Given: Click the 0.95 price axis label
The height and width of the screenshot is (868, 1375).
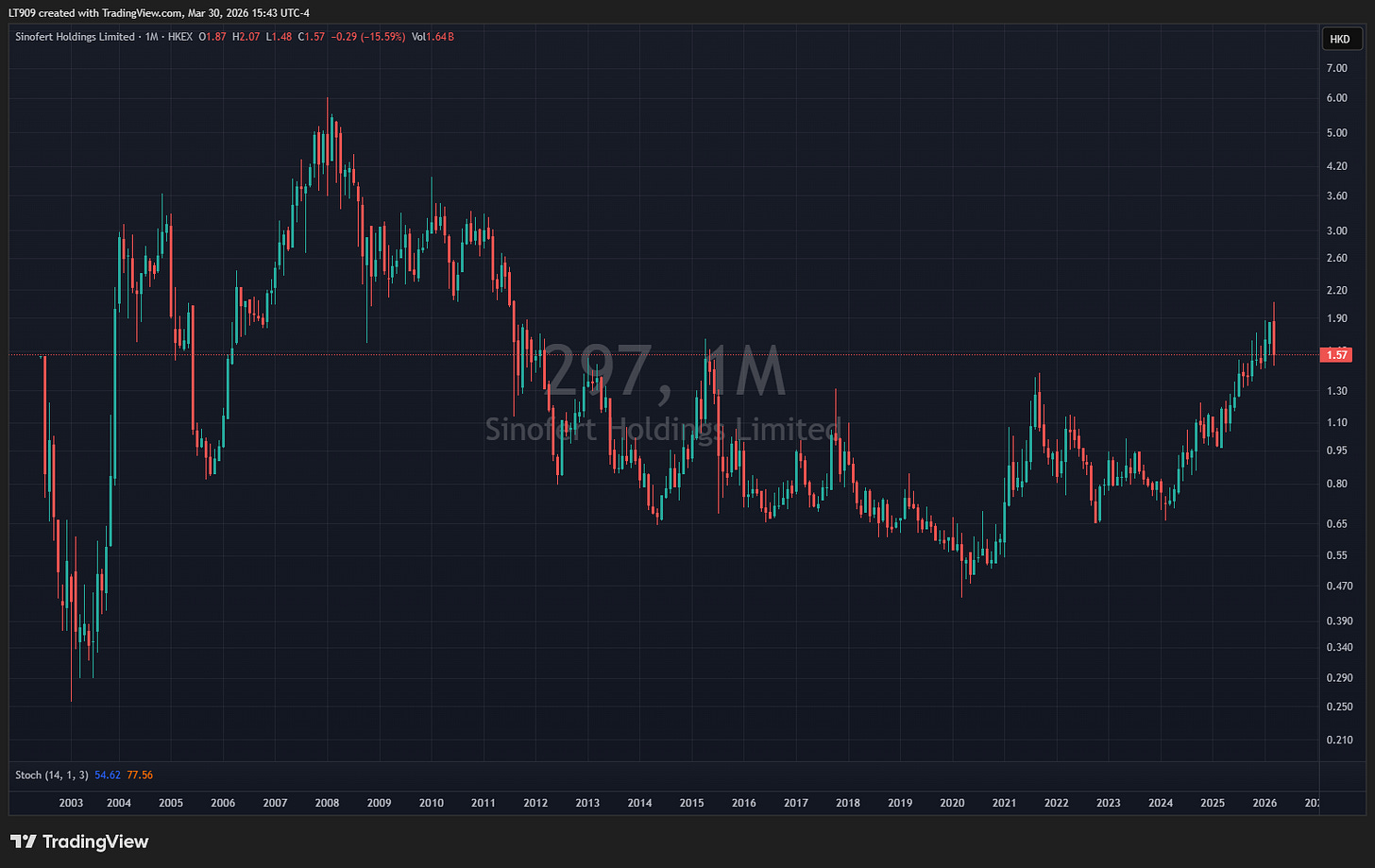Looking at the screenshot, I should click(1336, 451).
